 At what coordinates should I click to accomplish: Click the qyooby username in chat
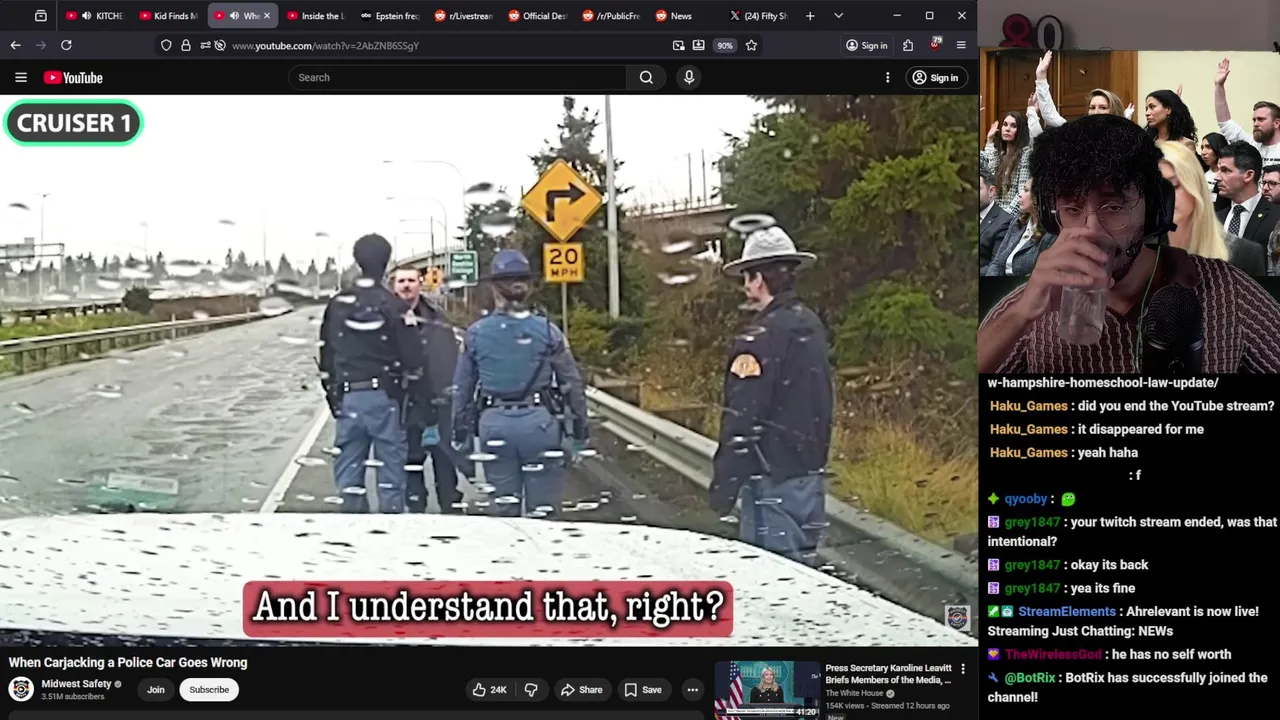coord(1025,499)
